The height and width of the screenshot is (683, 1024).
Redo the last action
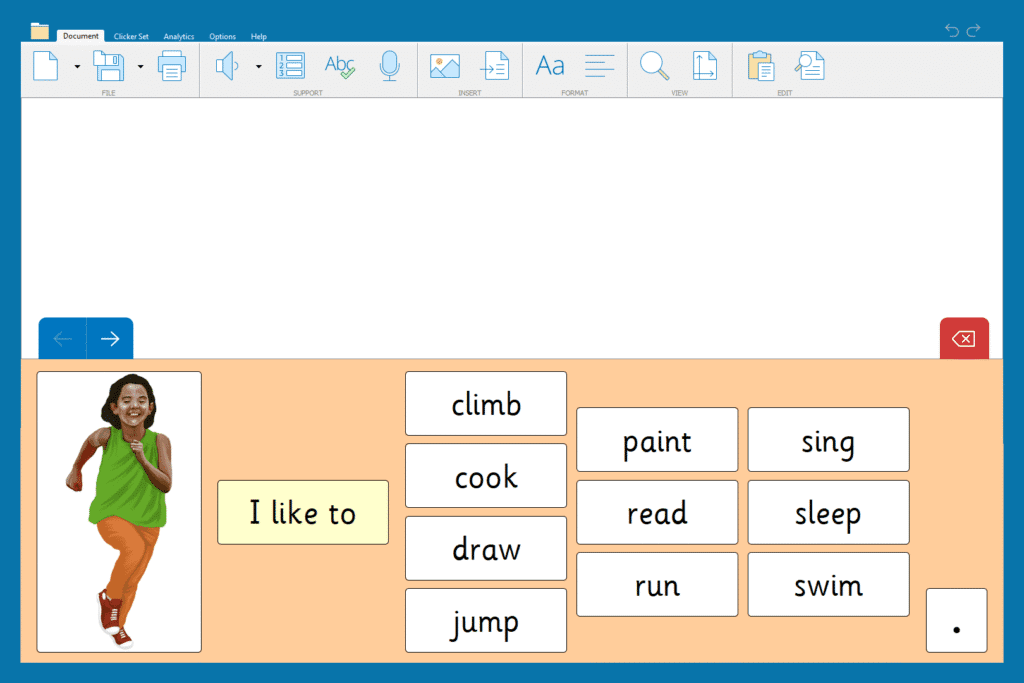[974, 30]
